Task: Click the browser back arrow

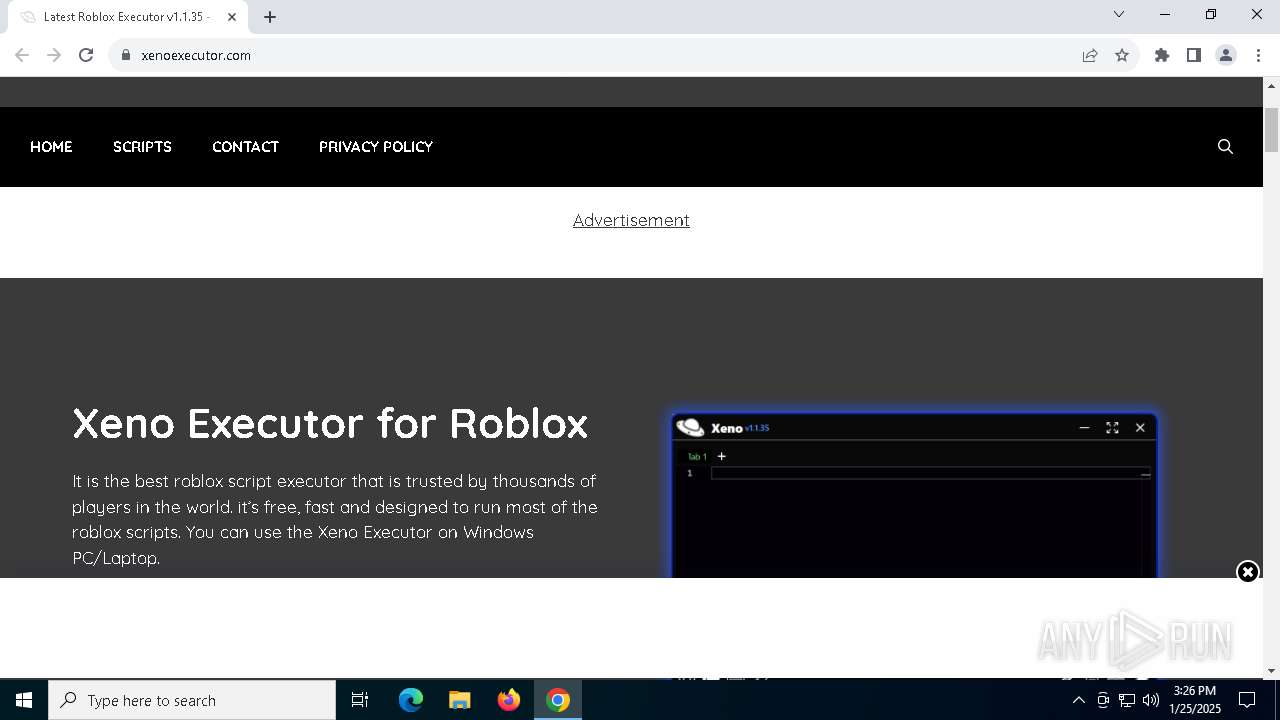Action: pos(22,56)
